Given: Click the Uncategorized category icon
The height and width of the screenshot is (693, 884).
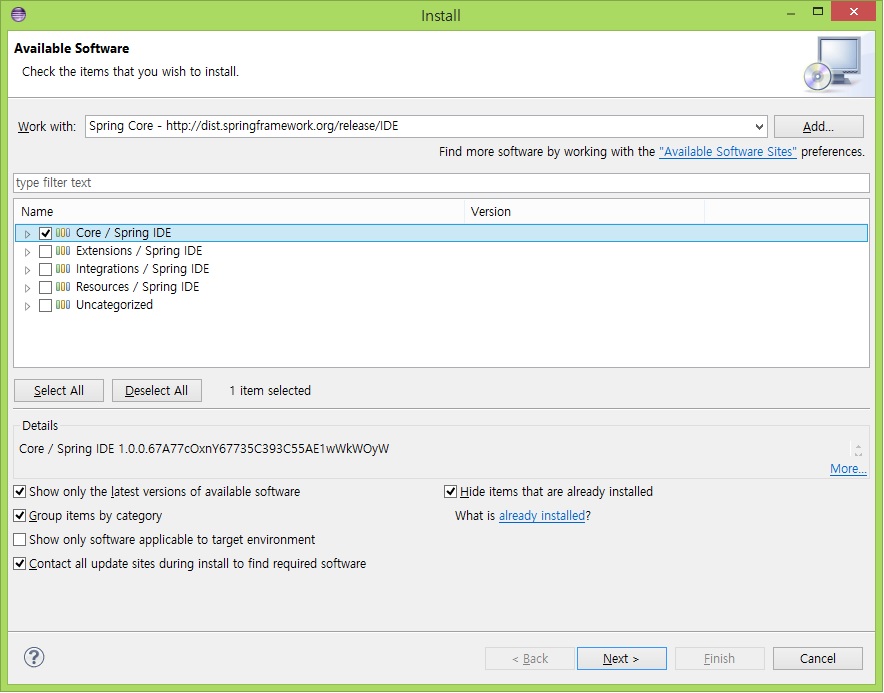Looking at the screenshot, I should [x=63, y=305].
